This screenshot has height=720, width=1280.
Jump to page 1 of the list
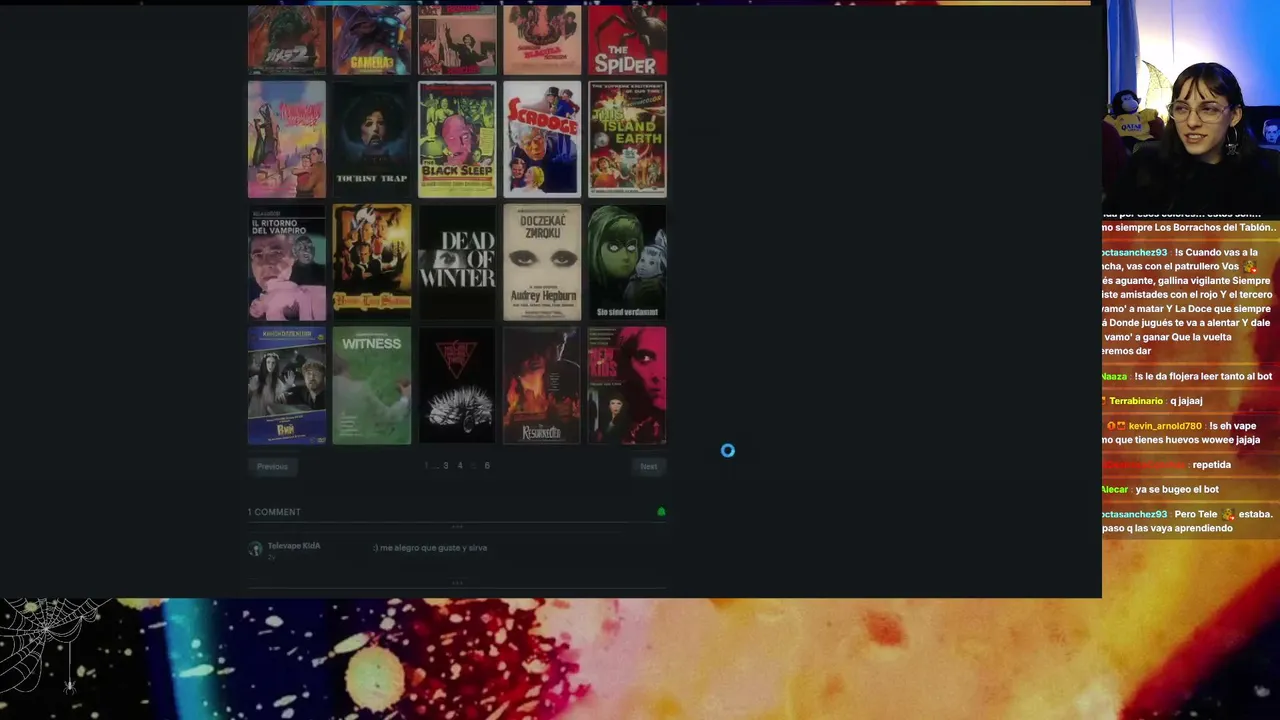click(426, 466)
